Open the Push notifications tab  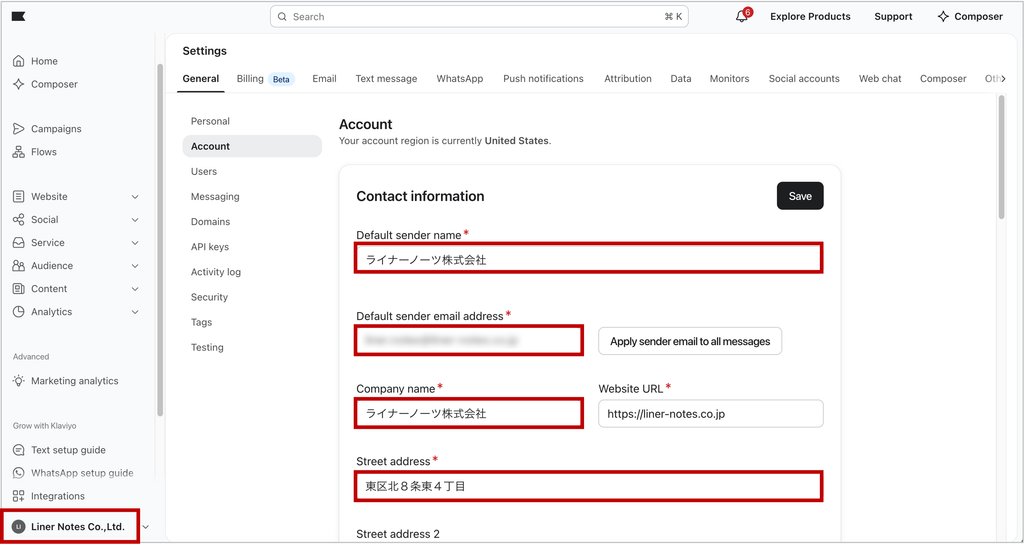(543, 79)
